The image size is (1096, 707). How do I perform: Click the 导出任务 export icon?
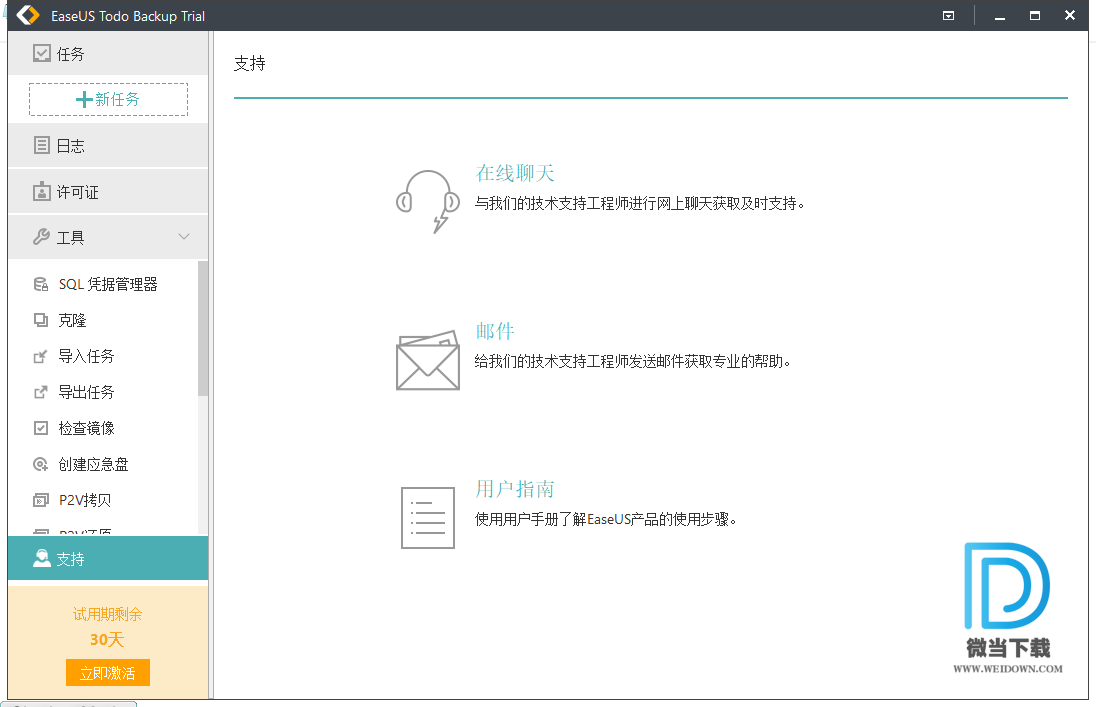click(41, 392)
